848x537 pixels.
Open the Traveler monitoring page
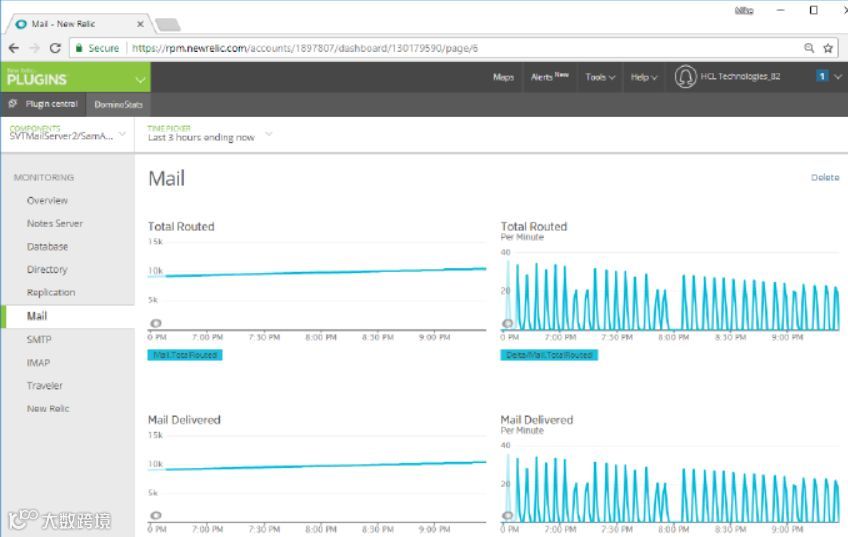click(45, 386)
